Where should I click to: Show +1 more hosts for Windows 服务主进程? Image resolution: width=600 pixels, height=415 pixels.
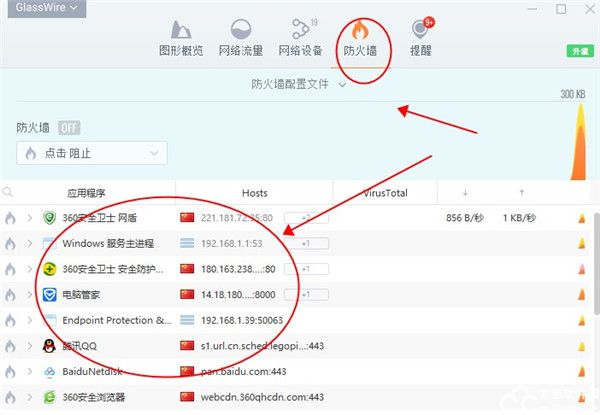point(306,244)
